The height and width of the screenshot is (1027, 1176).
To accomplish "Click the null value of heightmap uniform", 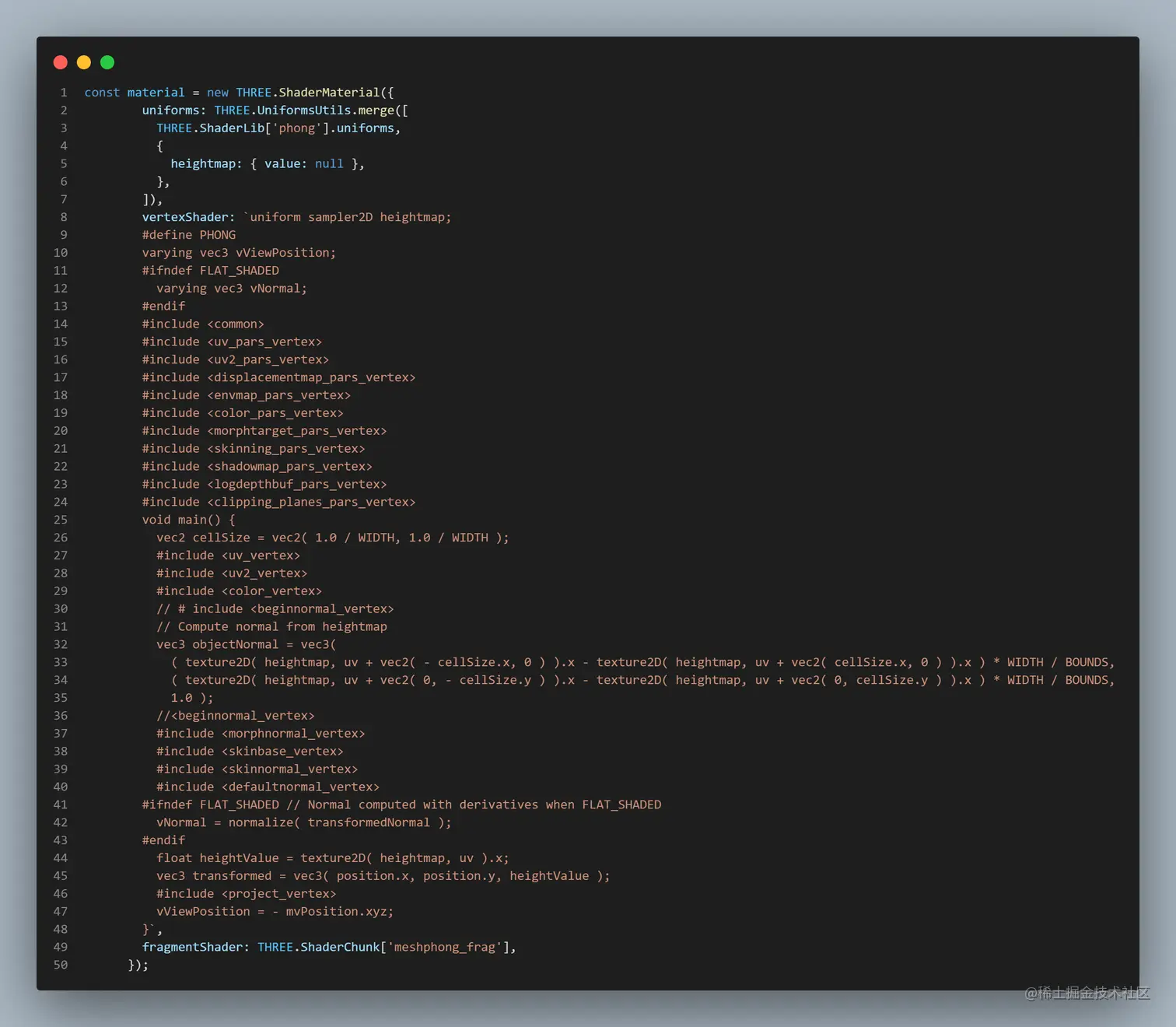I will click(x=329, y=163).
